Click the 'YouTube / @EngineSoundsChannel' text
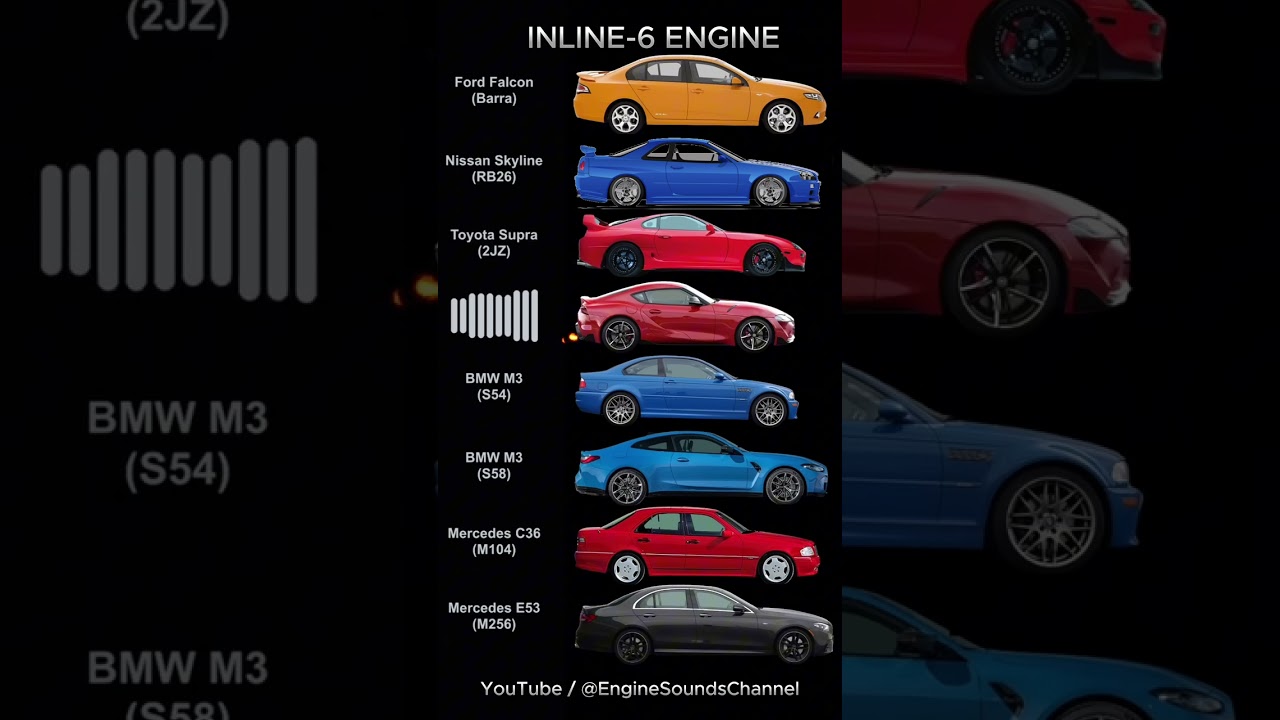 pos(640,688)
